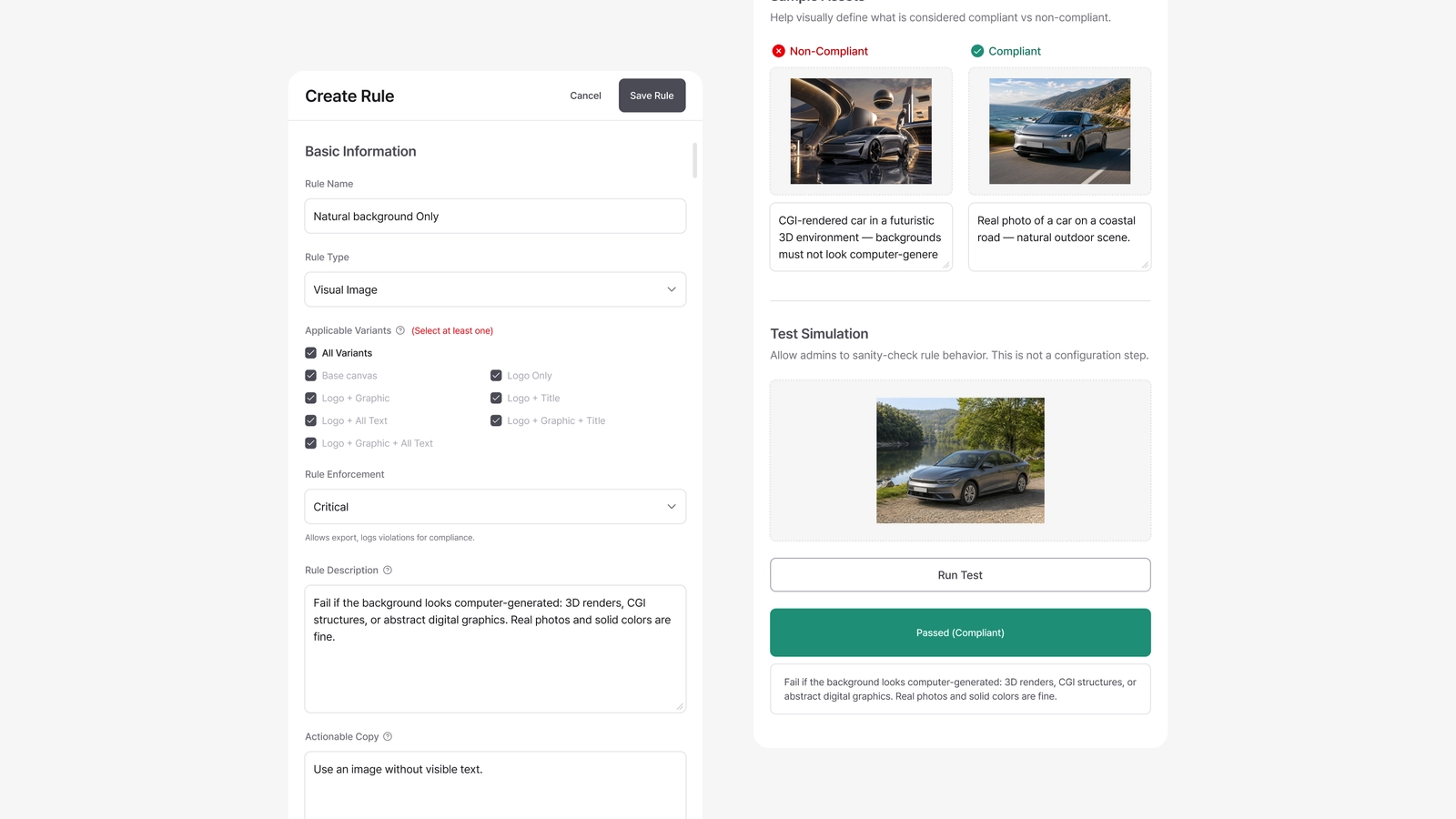This screenshot has width=1456, height=819.
Task: Click the Test Simulation heading
Action: pos(819,334)
